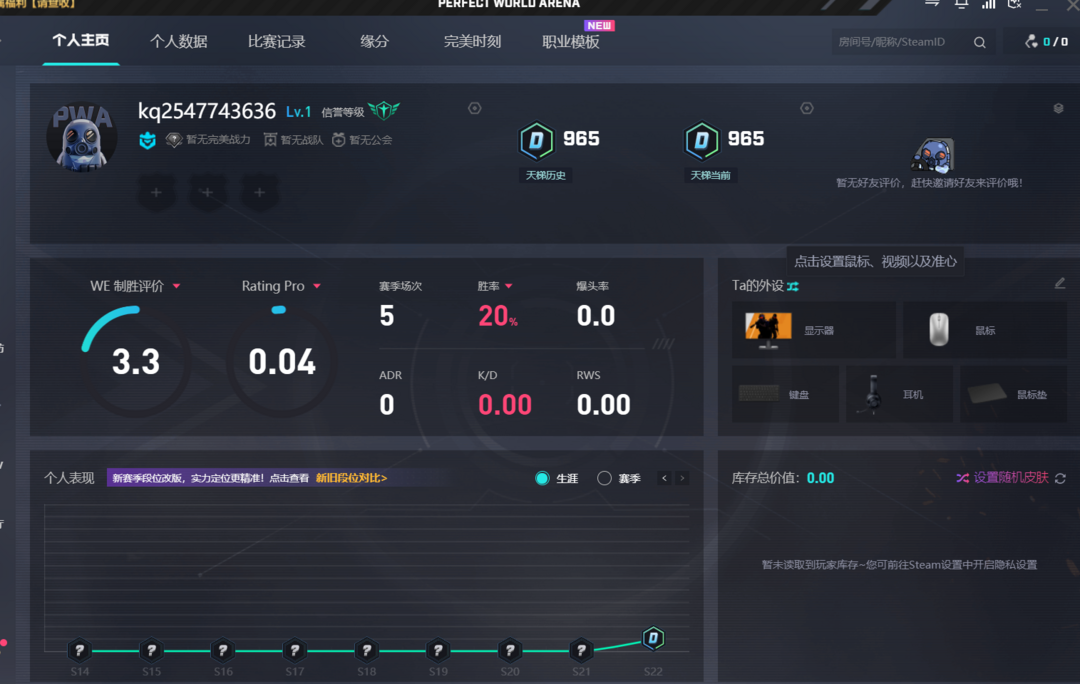The image size is (1080, 684).
Task: Open the 胜率 dropdown arrow
Action: (508, 286)
